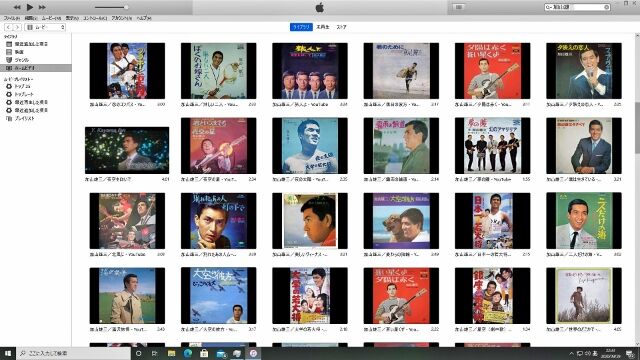Image resolution: width=640 pixels, height=360 pixels.
Task: Adjust the volume slider
Action: [111, 7]
